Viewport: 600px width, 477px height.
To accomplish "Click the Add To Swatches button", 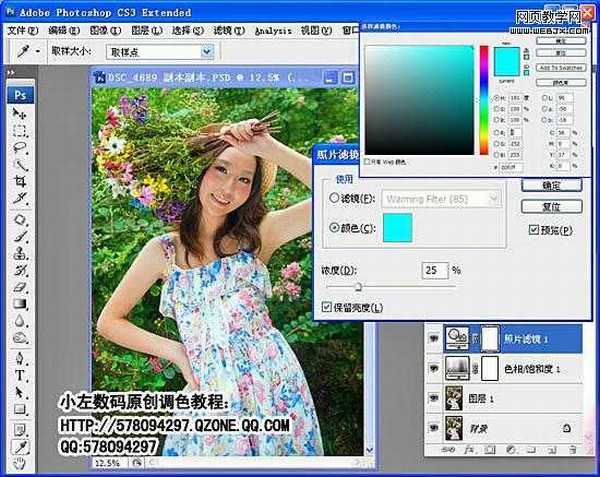I will [559, 66].
